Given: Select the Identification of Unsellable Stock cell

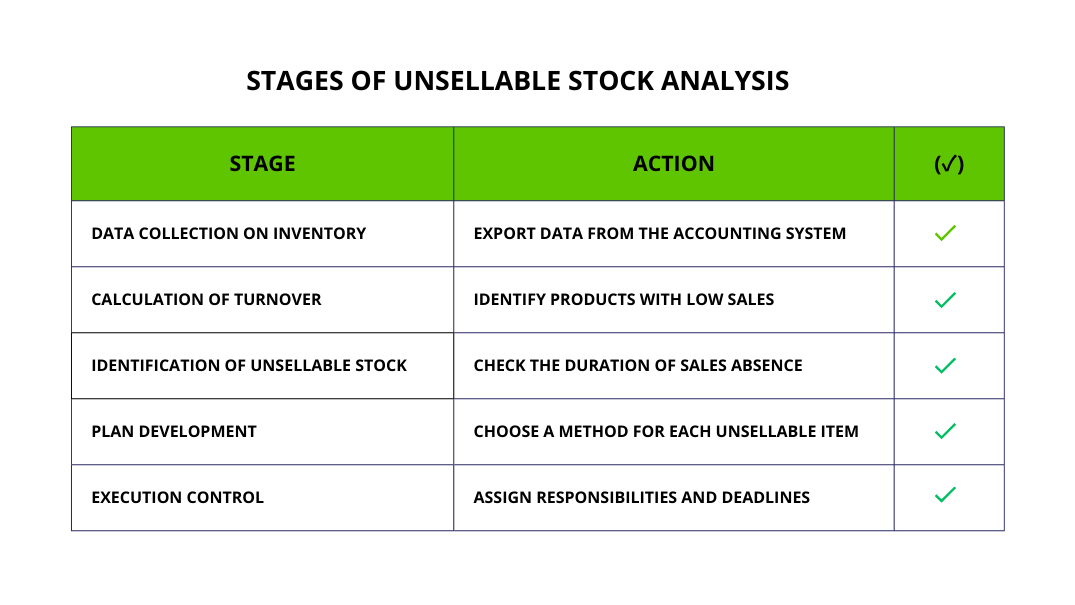Looking at the screenshot, I should [249, 366].
